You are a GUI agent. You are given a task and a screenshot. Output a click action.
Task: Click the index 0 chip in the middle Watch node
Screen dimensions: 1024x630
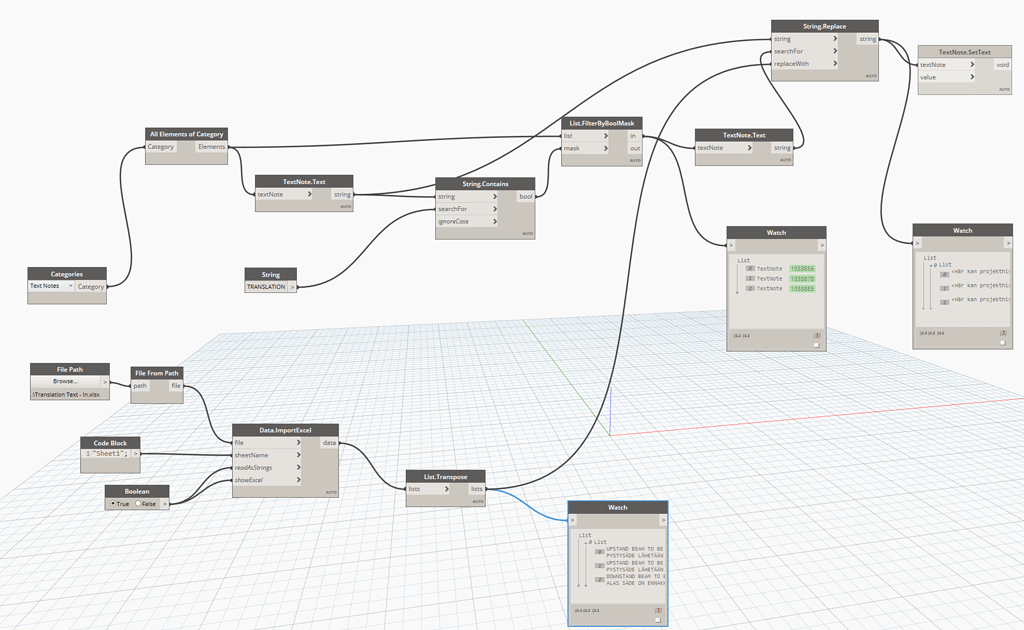click(749, 269)
